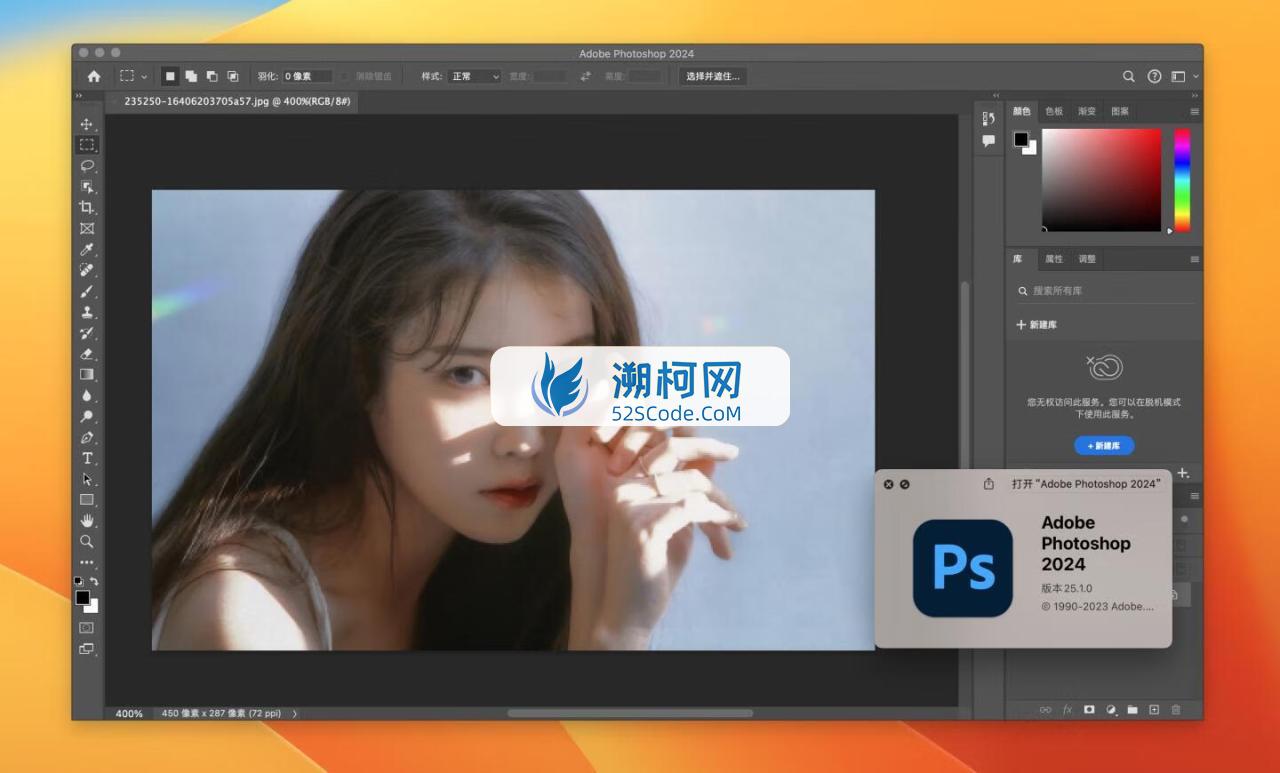Viewport: 1280px width, 773px height.
Task: Click the rainbow hue slider
Action: tap(1182, 180)
